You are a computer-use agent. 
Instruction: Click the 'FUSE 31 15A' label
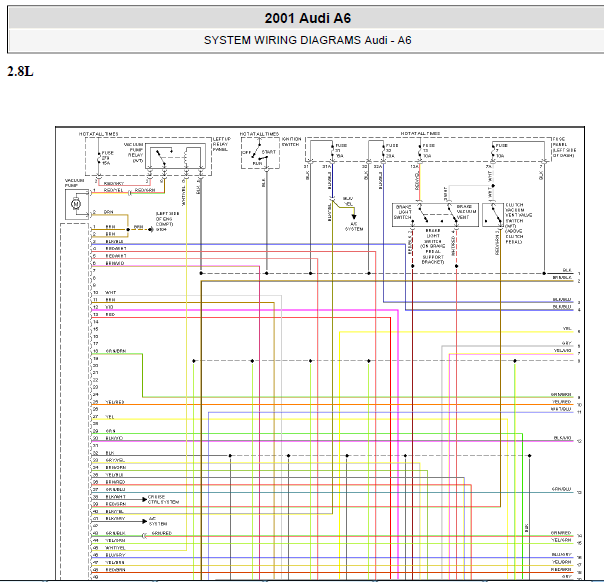341,151
